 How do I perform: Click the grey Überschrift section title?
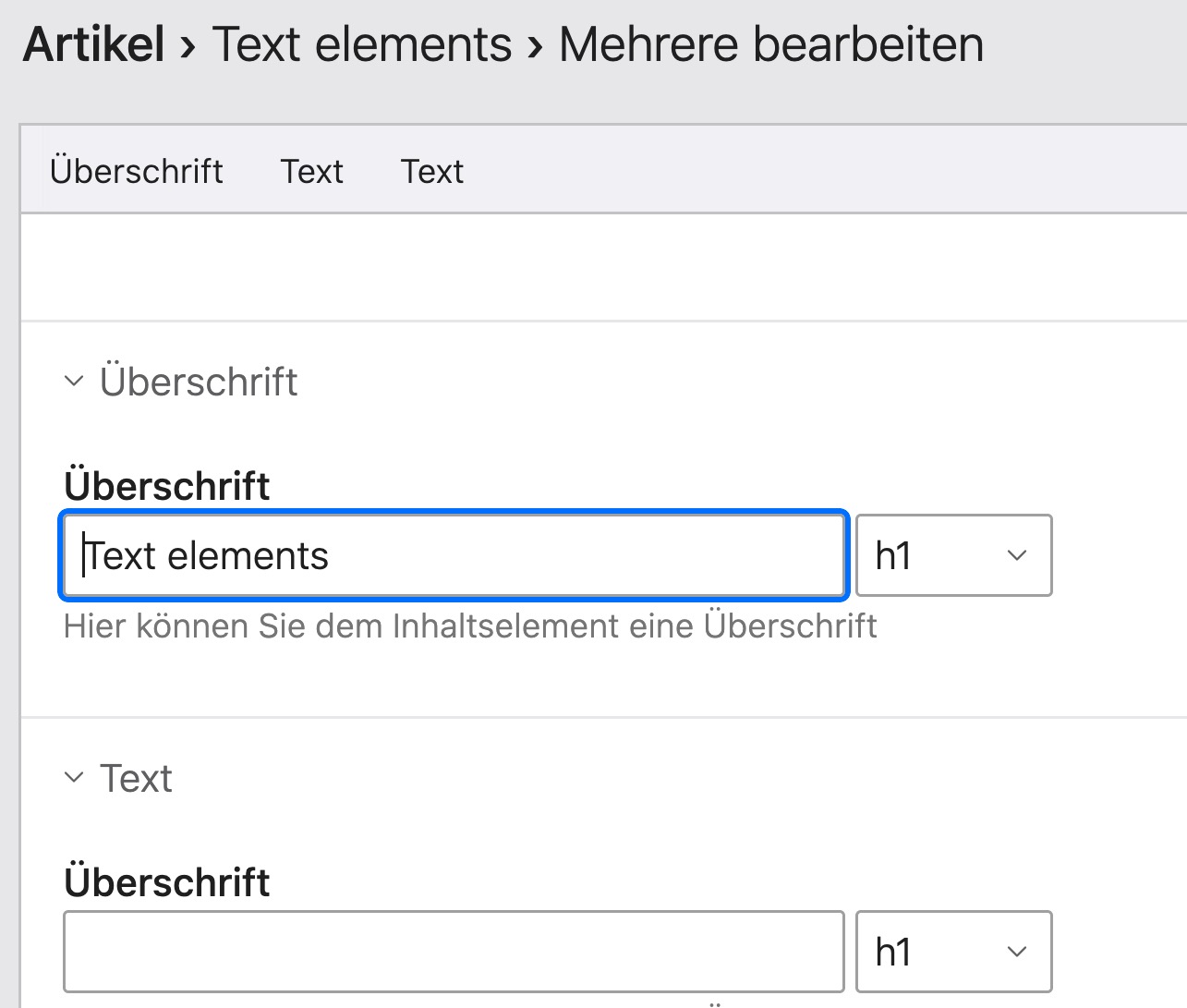click(199, 382)
